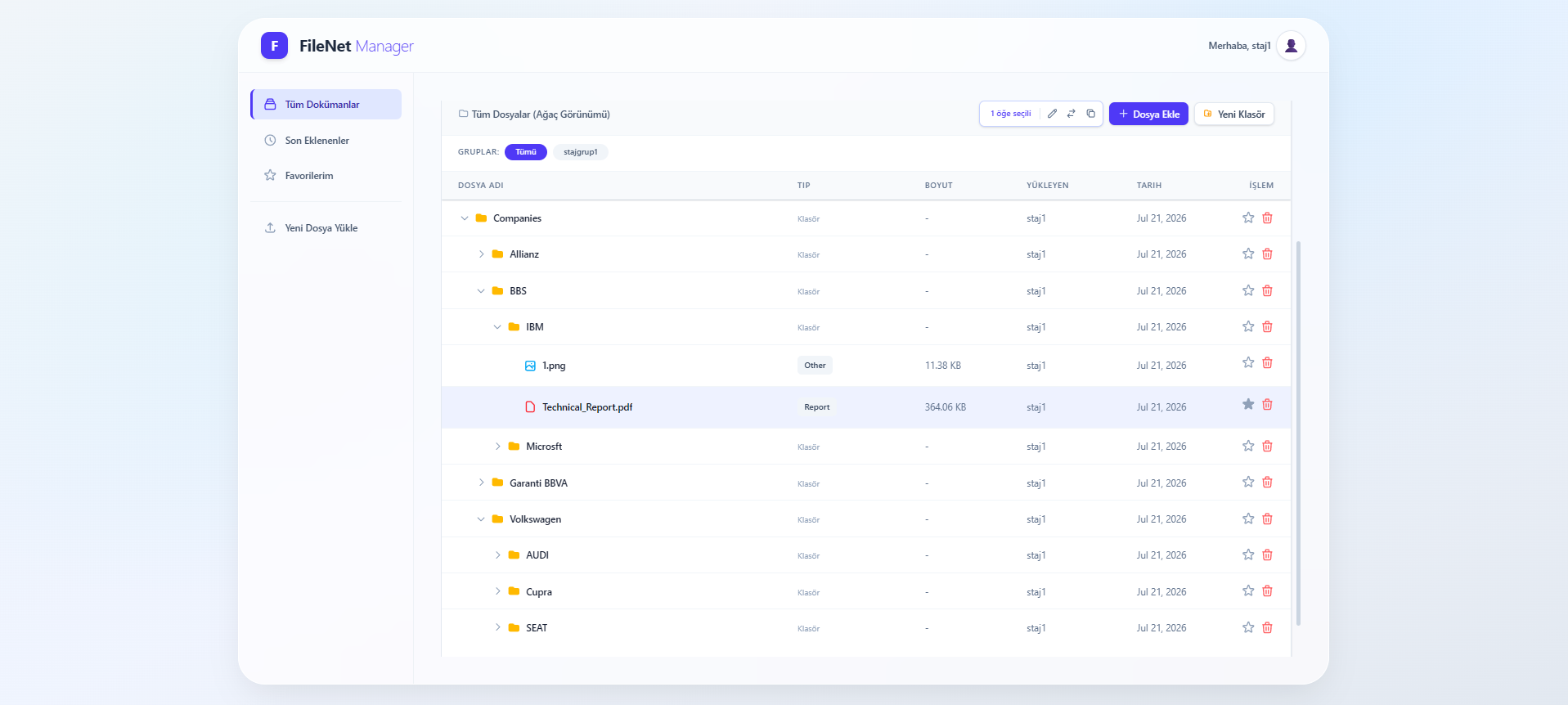The width and height of the screenshot is (1568, 705).
Task: Click the vertical scrollbar of file list
Action: click(x=1298, y=433)
